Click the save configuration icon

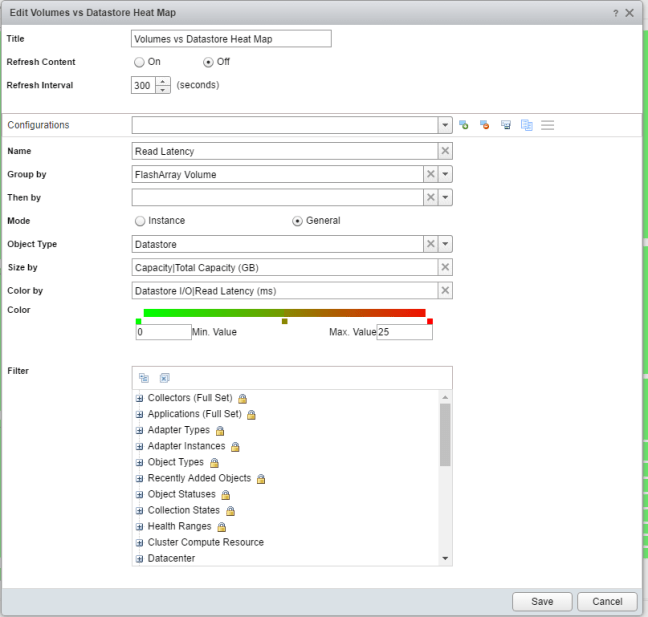[x=506, y=125]
